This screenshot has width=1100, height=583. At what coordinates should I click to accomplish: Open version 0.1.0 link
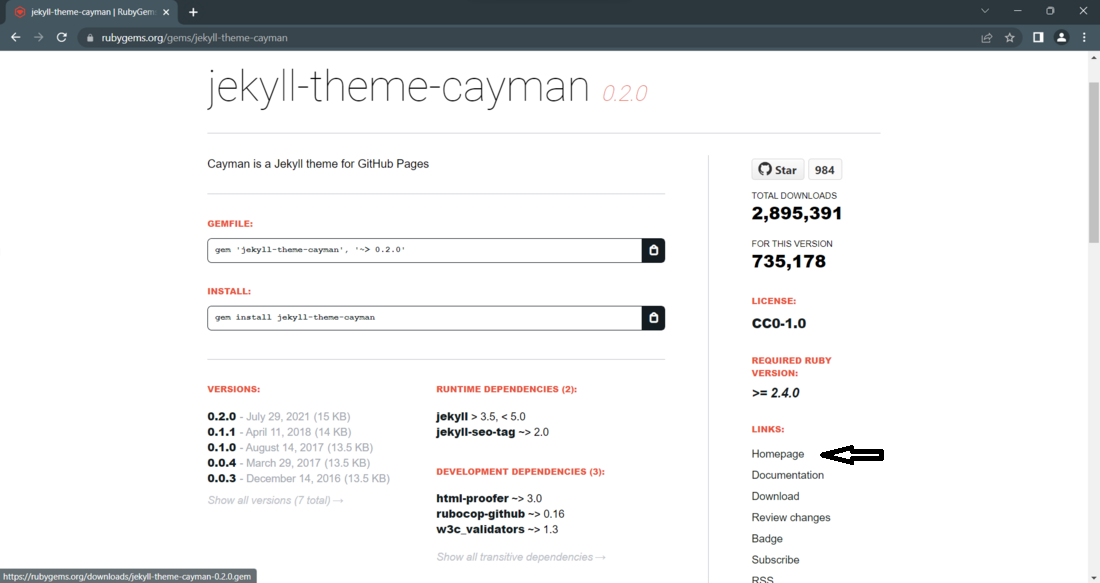tap(222, 448)
